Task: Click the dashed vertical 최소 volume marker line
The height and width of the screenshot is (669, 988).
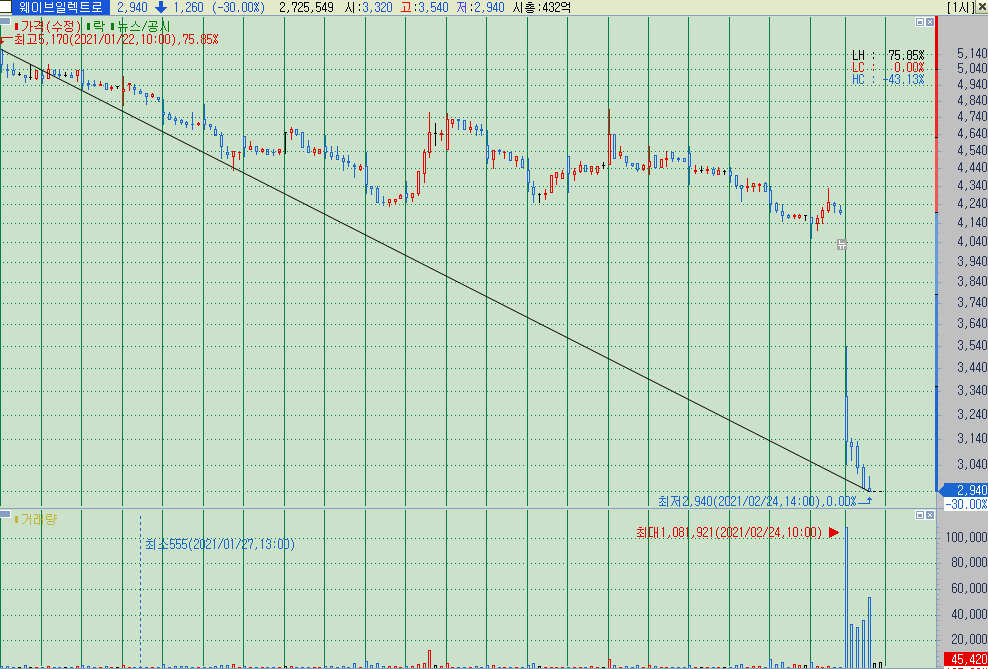Action: click(140, 590)
